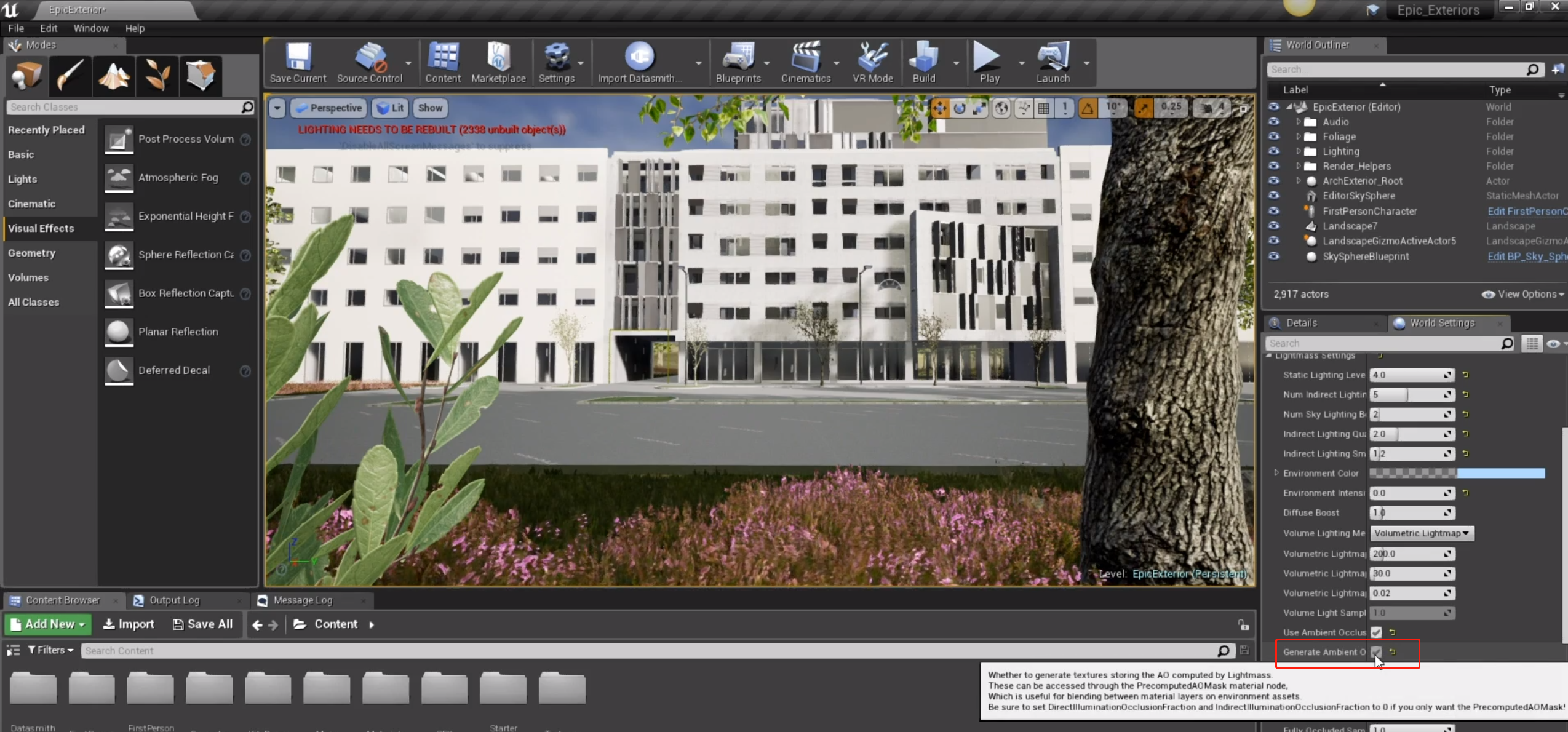Hide the EditorSkySphere actor with its eye icon
Image resolution: width=1568 pixels, height=732 pixels.
[1273, 196]
